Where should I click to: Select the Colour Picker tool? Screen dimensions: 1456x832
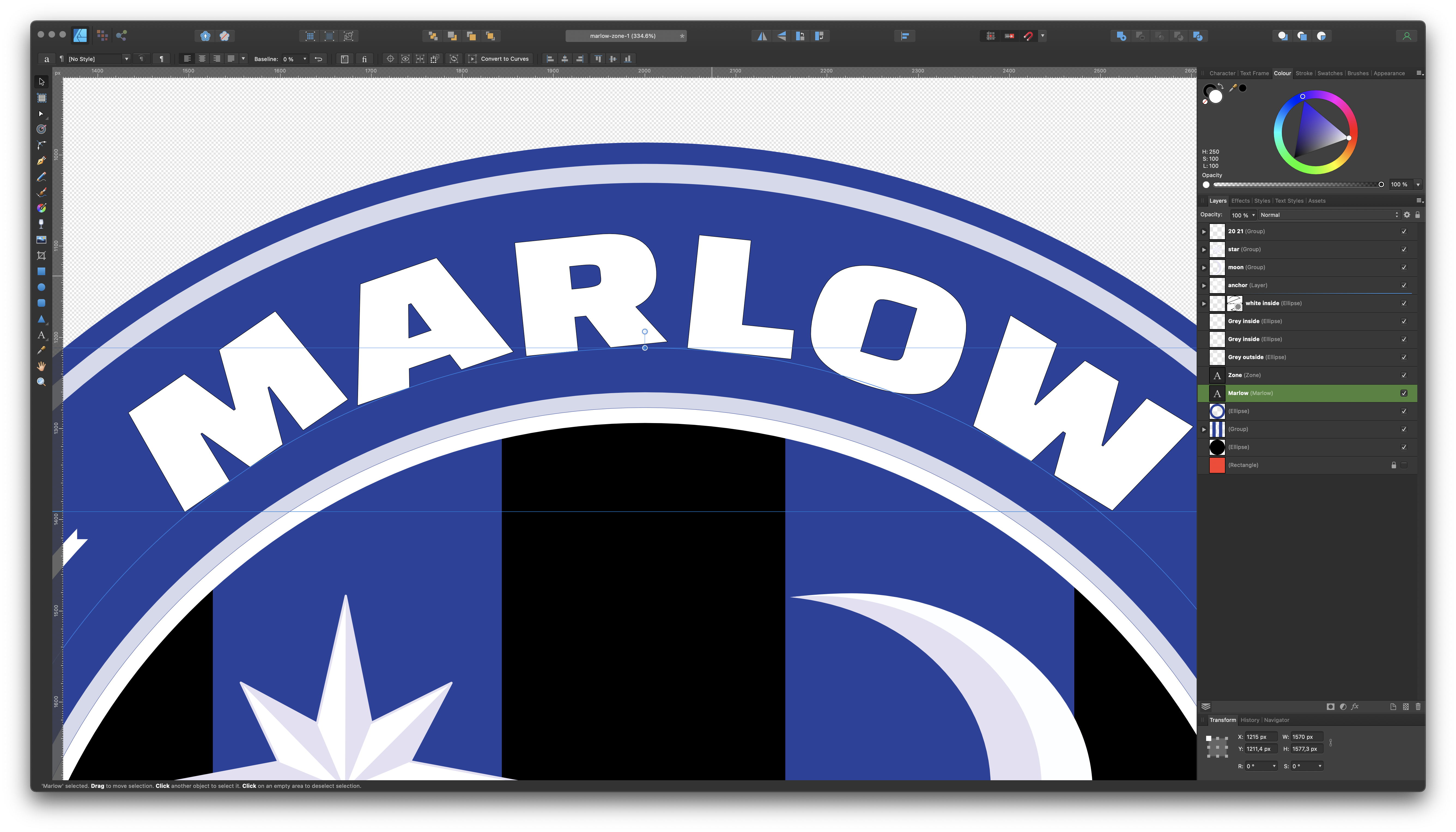(41, 350)
